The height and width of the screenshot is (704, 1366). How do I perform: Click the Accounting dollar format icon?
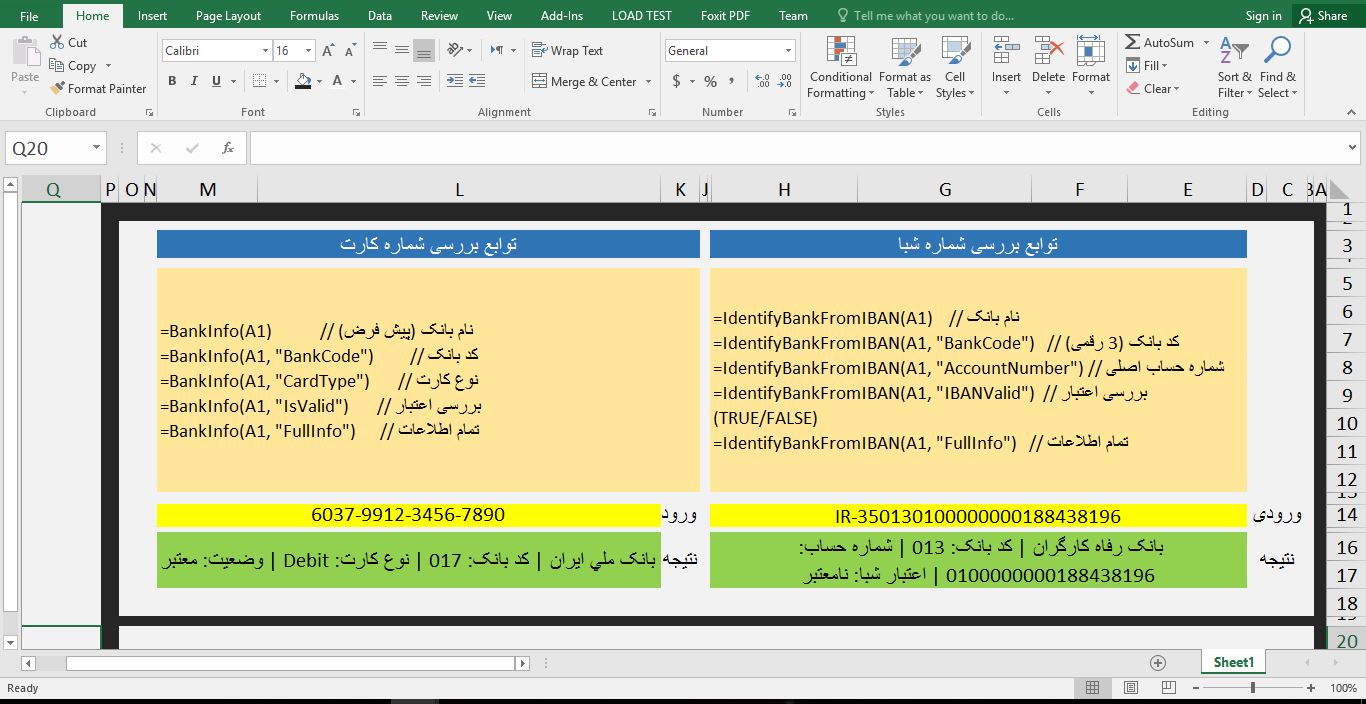point(677,81)
